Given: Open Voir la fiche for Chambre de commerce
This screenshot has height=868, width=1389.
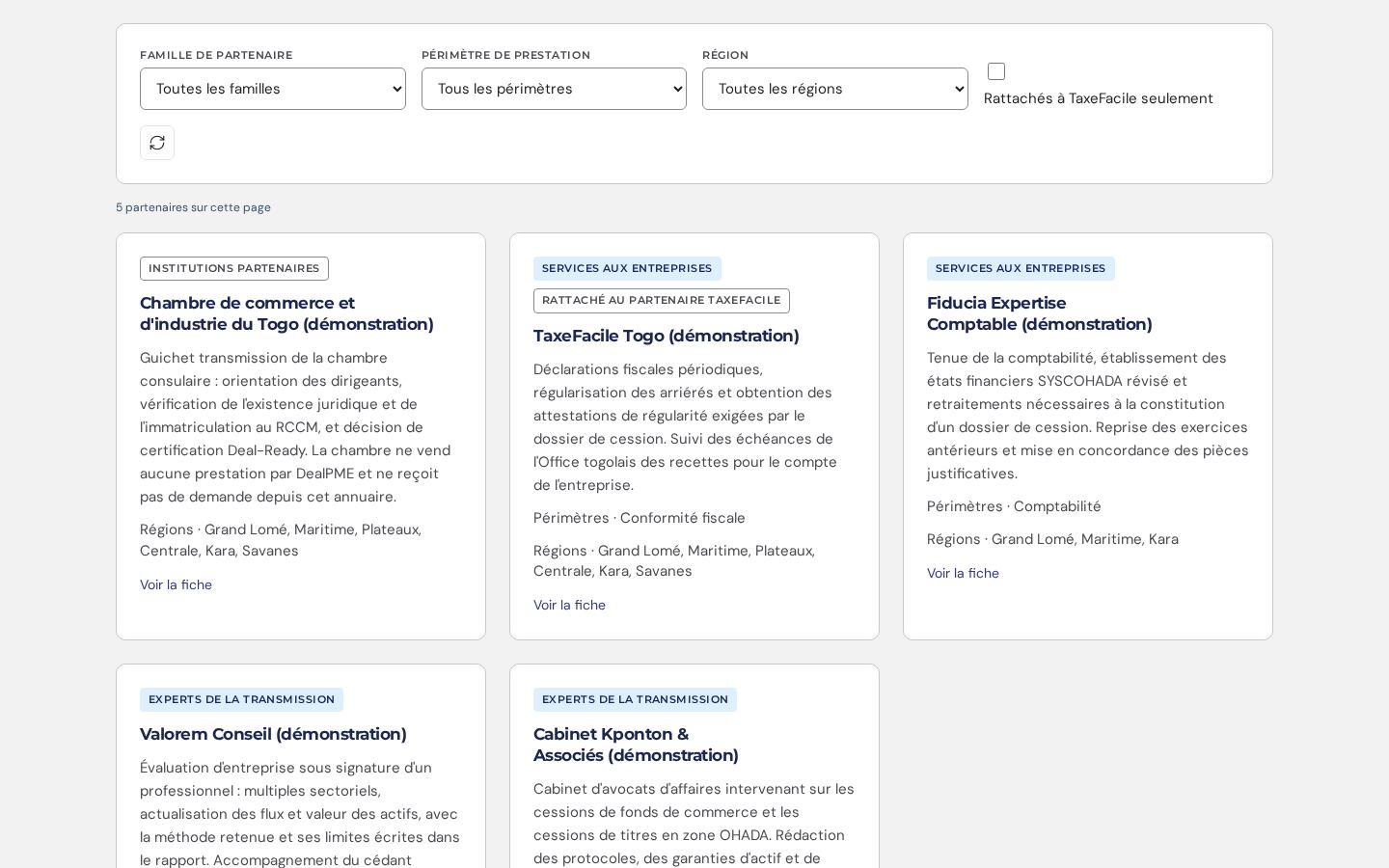Looking at the screenshot, I should tap(176, 584).
